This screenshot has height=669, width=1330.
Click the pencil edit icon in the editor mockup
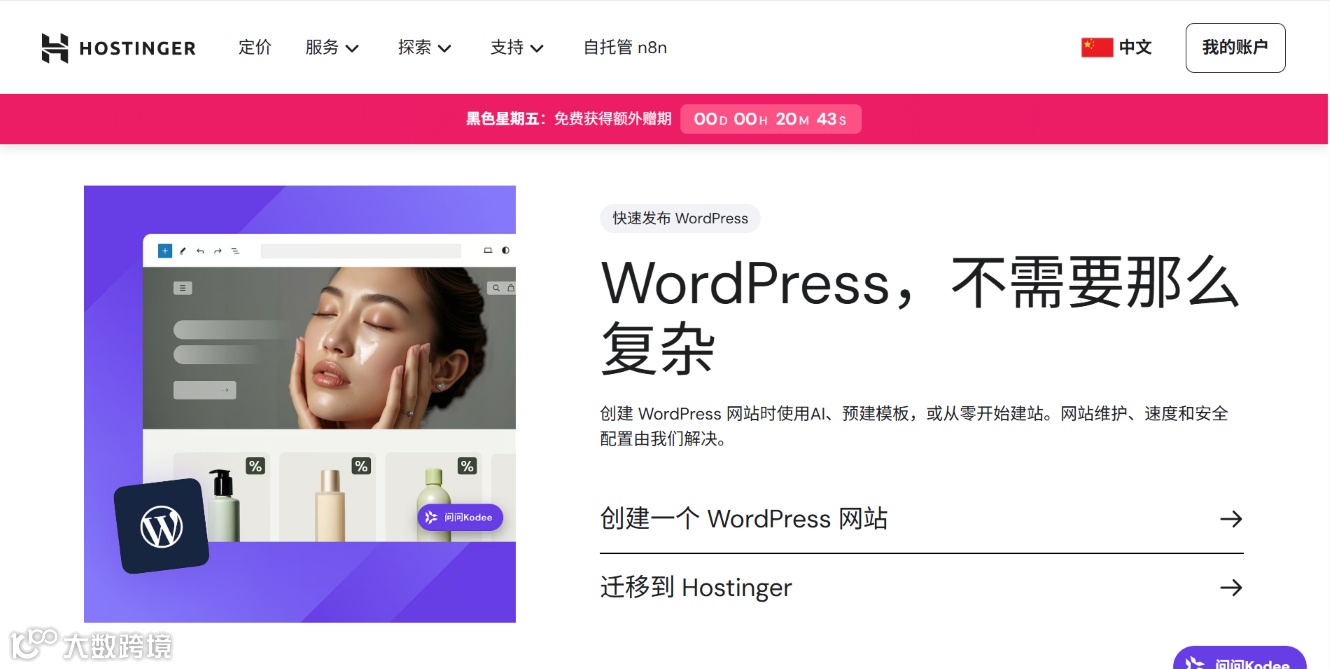(183, 251)
